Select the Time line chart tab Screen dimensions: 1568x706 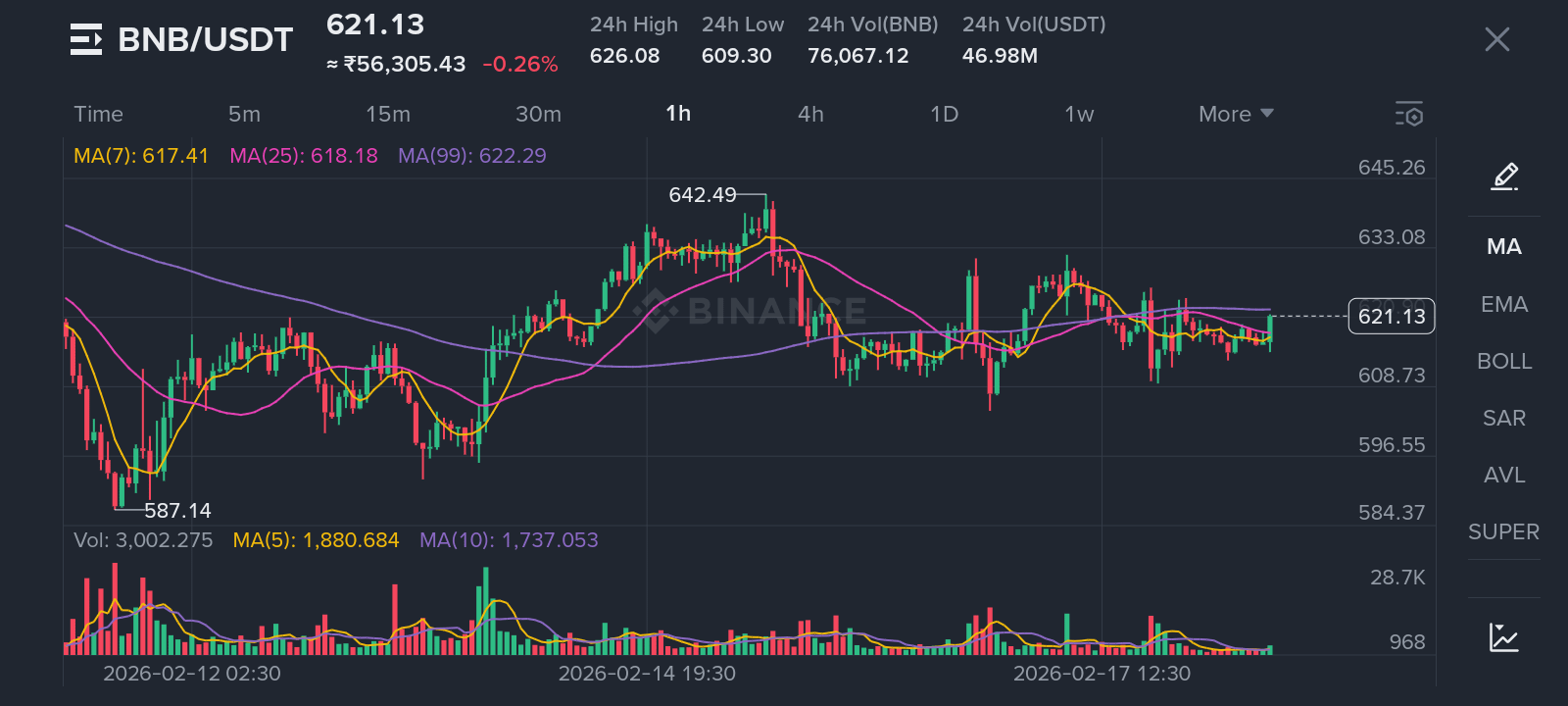98,114
